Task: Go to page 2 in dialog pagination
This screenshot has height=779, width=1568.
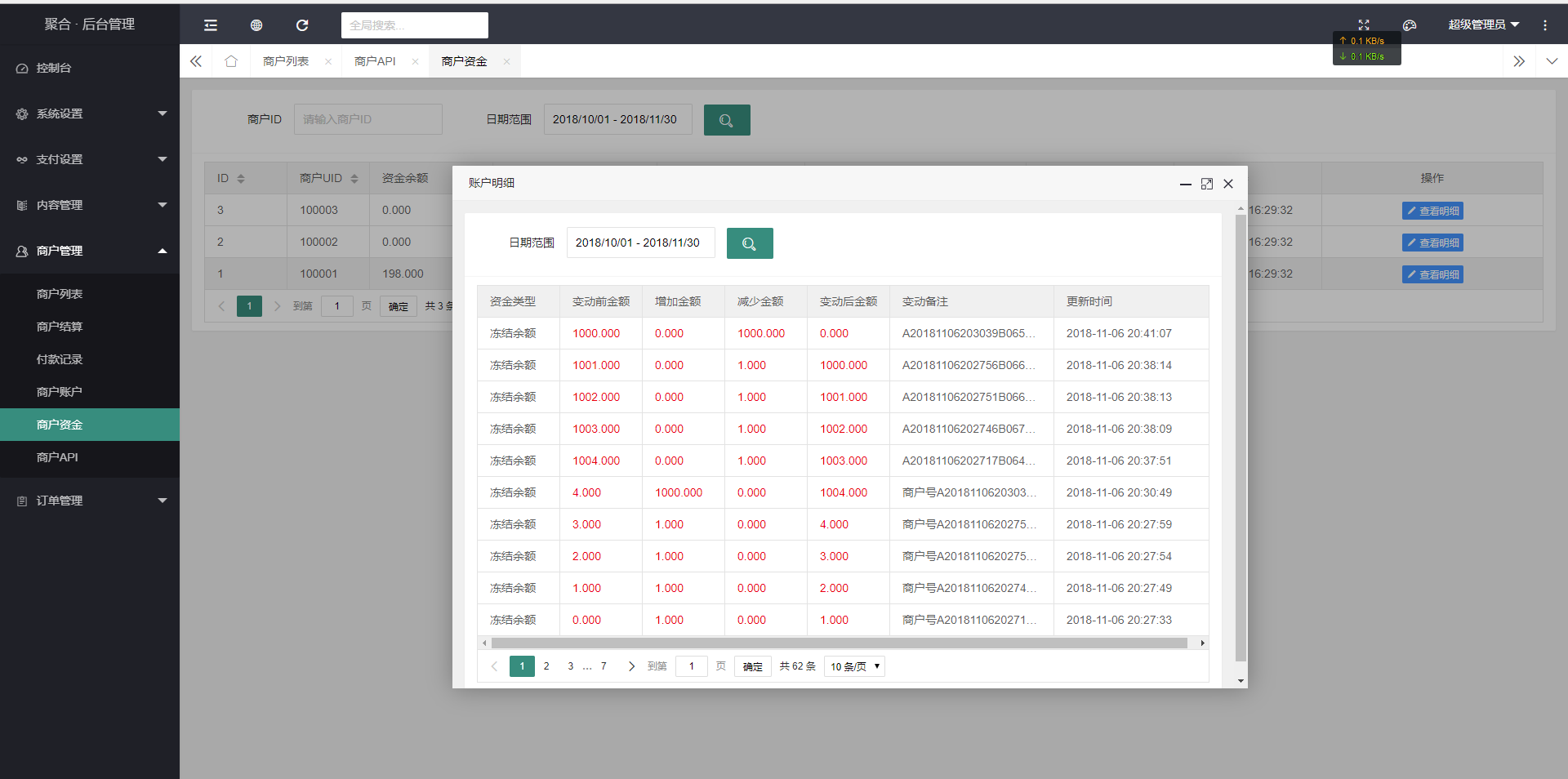Action: point(546,666)
